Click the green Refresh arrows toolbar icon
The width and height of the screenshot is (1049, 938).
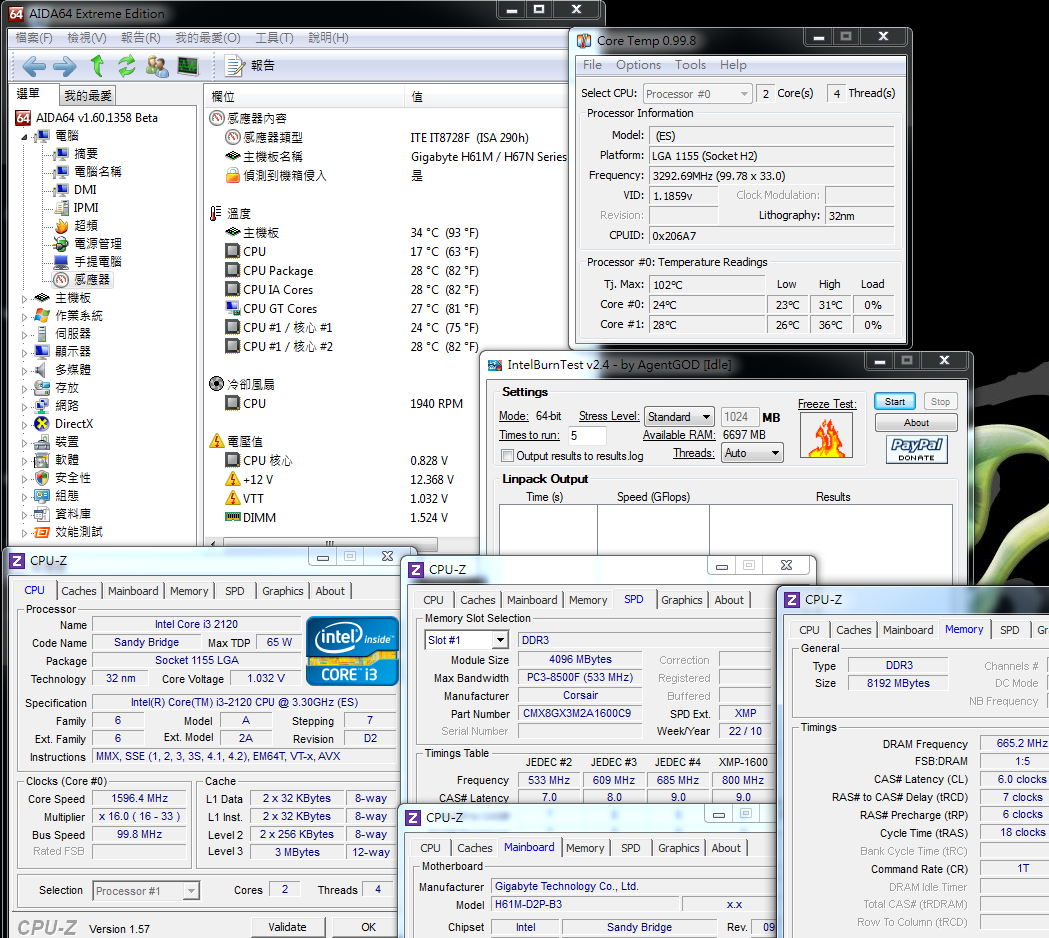click(126, 66)
